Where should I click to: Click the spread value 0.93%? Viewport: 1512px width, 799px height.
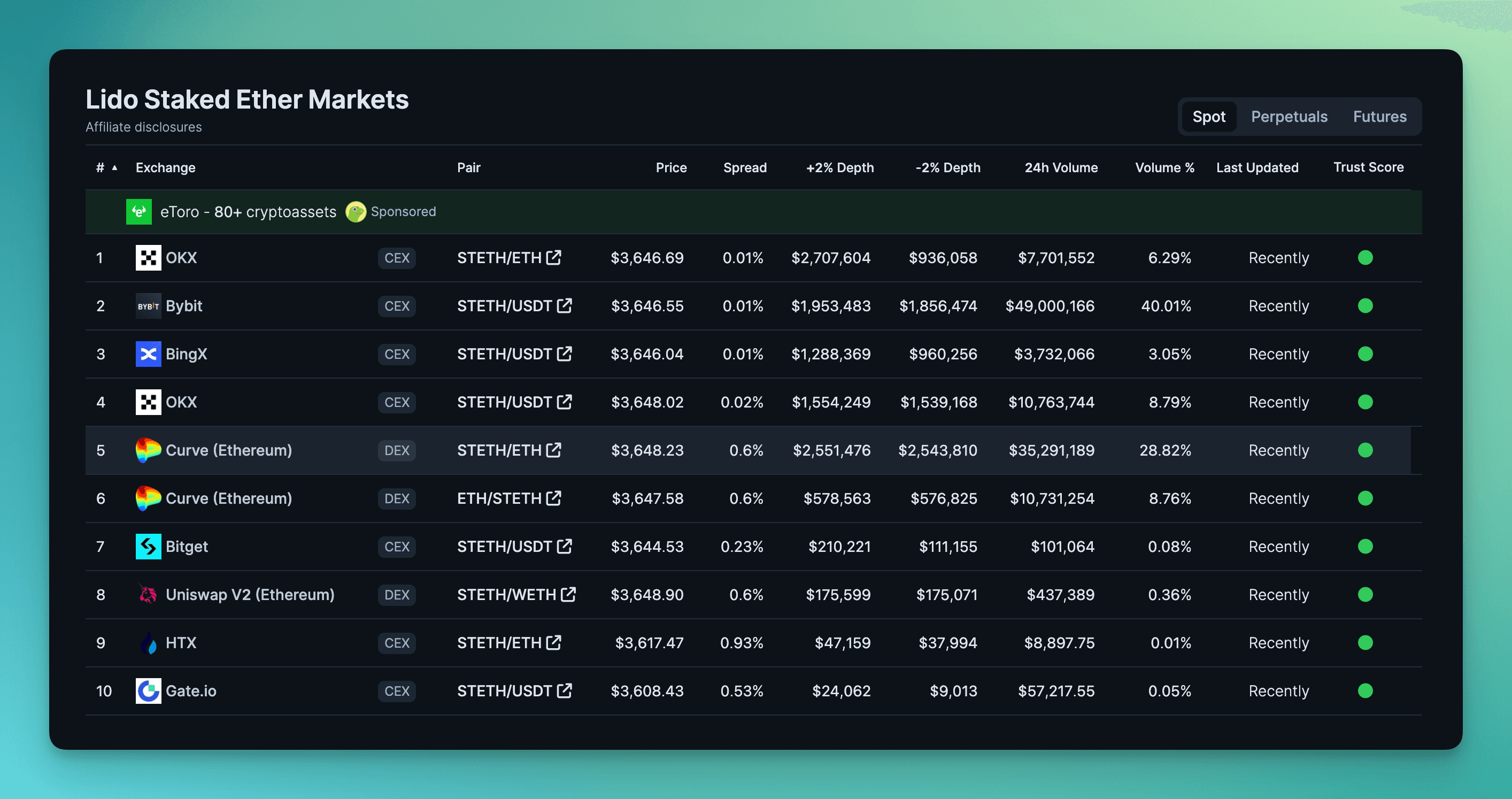[742, 643]
